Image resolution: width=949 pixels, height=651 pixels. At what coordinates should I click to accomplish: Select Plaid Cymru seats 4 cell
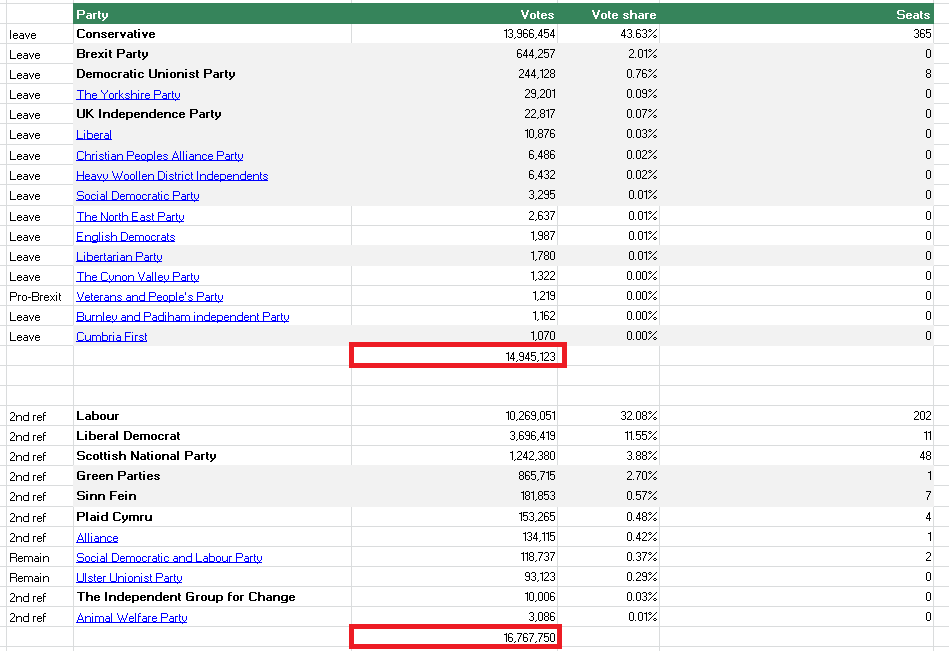796,517
